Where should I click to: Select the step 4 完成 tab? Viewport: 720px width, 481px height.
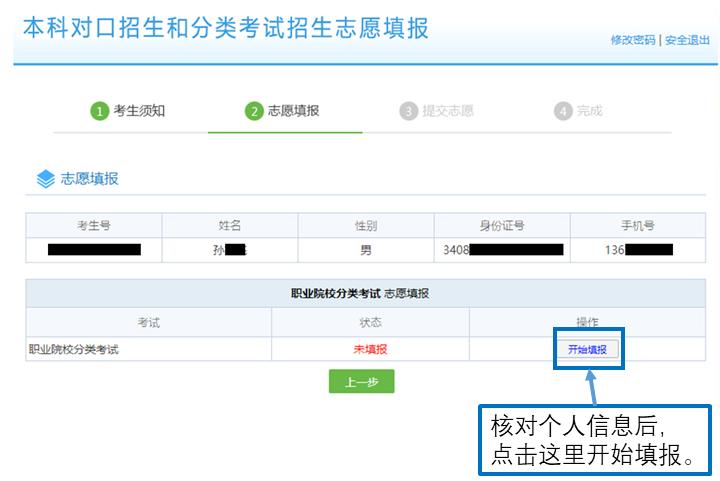(578, 111)
